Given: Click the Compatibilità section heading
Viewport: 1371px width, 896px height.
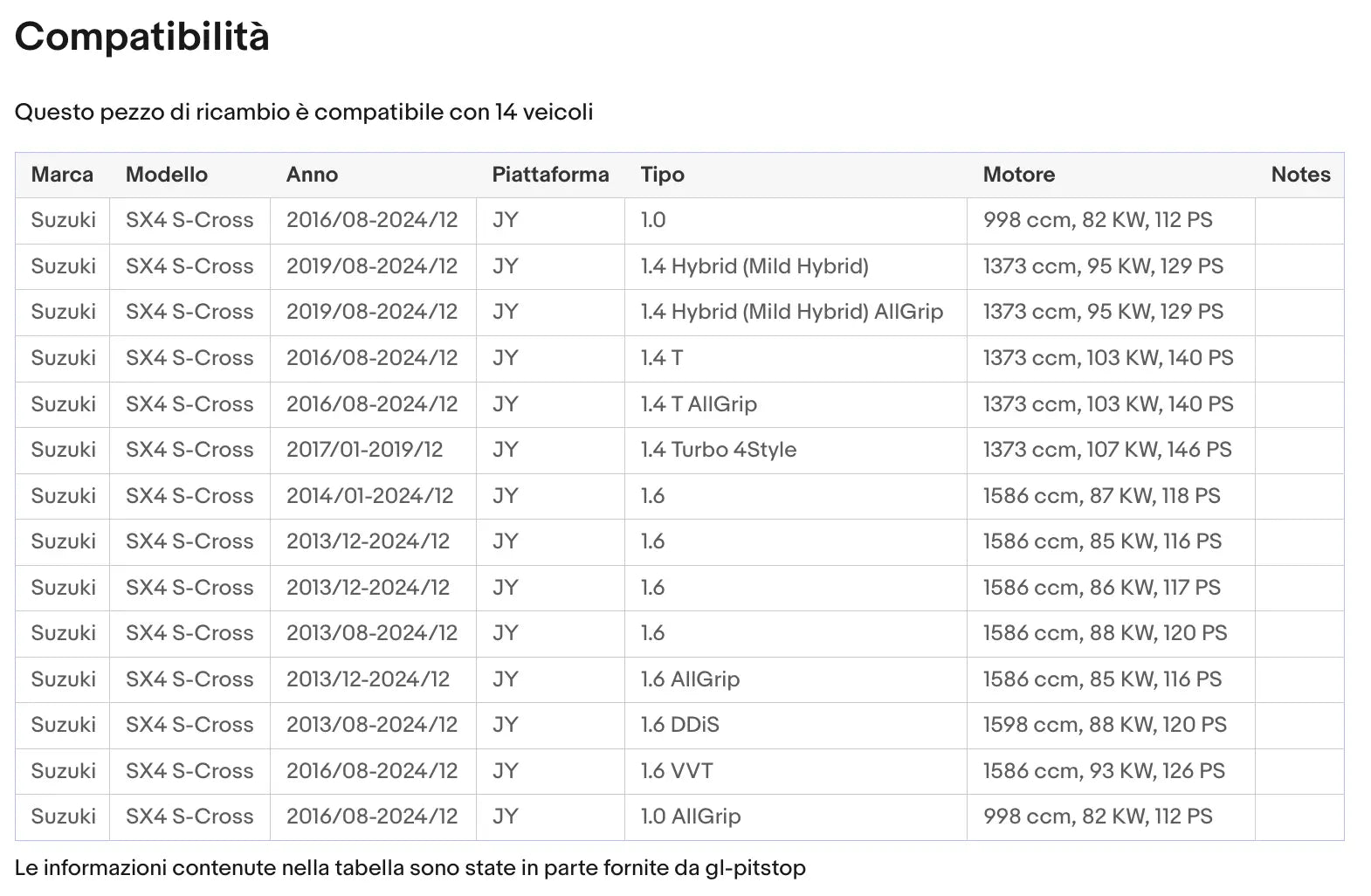Looking at the screenshot, I should click(142, 37).
